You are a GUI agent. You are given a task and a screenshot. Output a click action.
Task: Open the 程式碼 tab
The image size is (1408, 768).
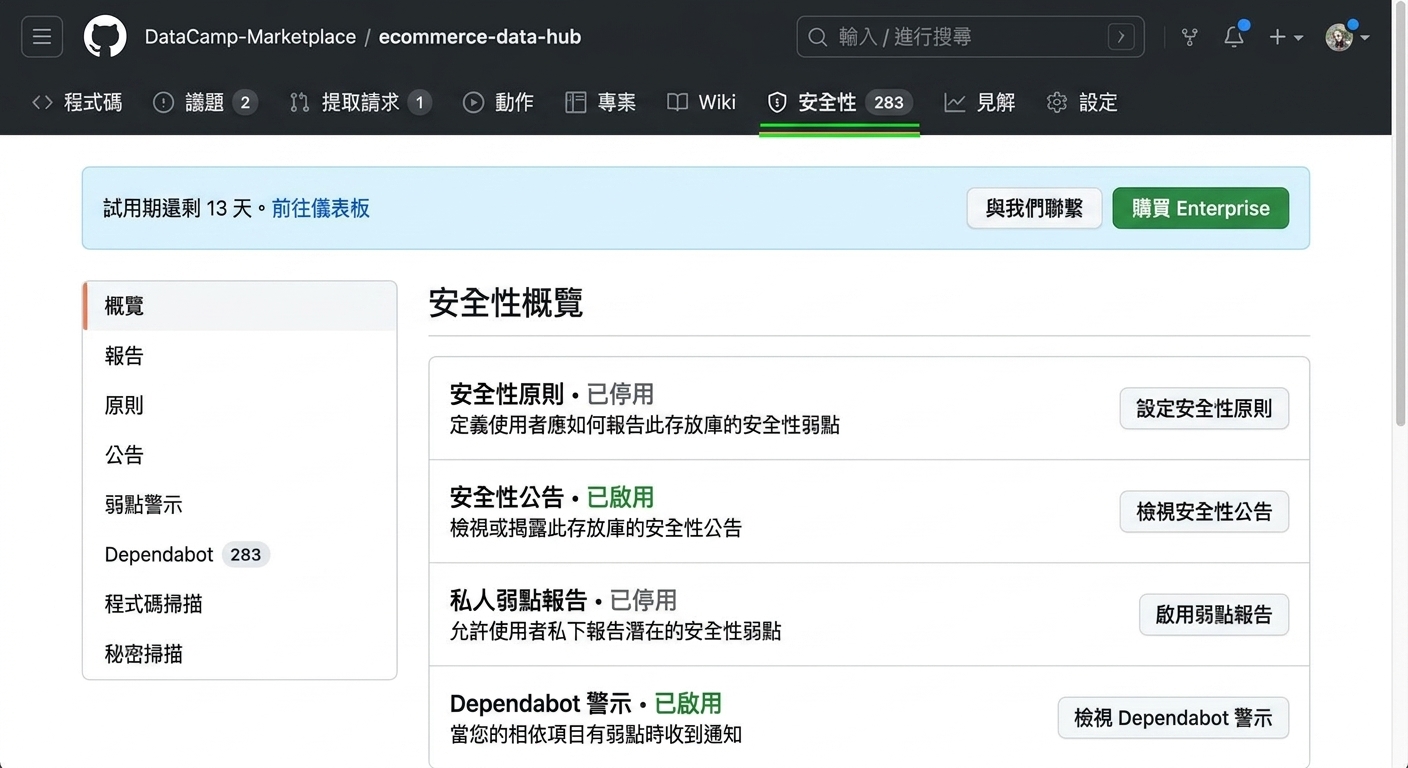click(x=78, y=102)
